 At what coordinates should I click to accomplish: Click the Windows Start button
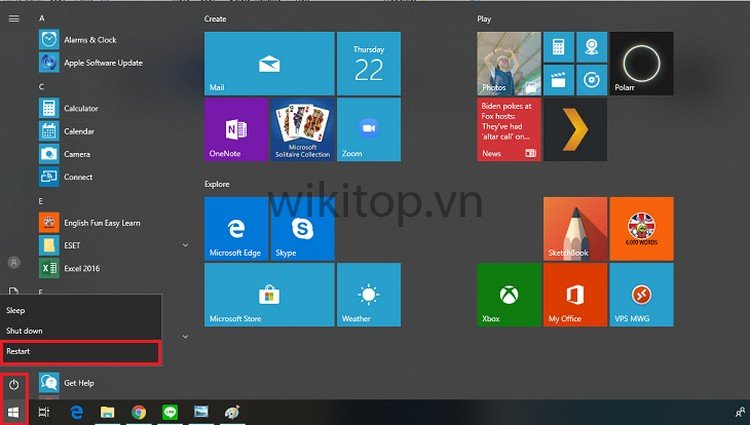tap(14, 412)
